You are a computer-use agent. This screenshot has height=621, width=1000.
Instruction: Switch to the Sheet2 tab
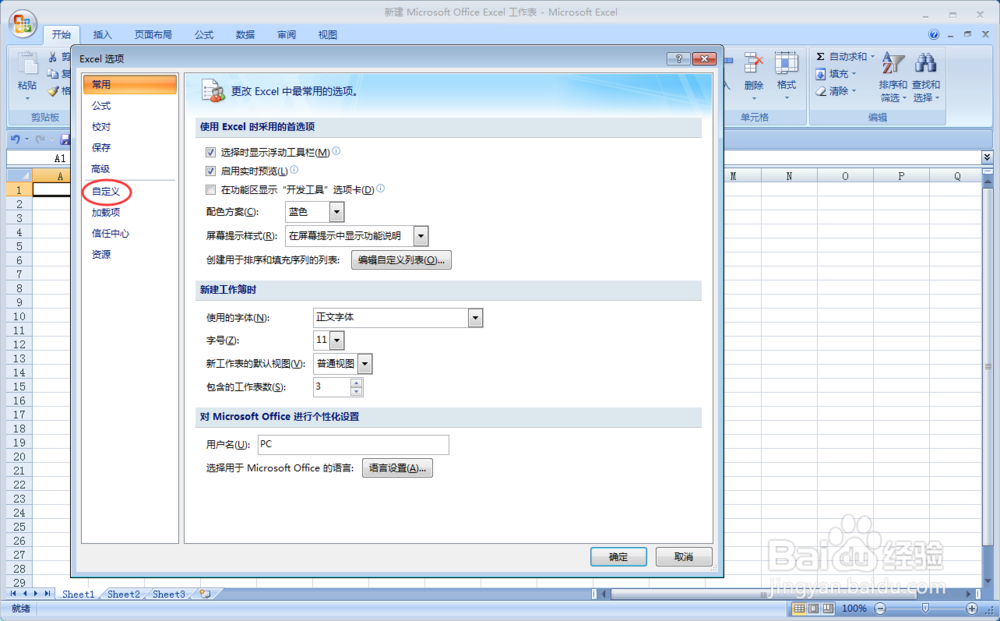(x=124, y=594)
